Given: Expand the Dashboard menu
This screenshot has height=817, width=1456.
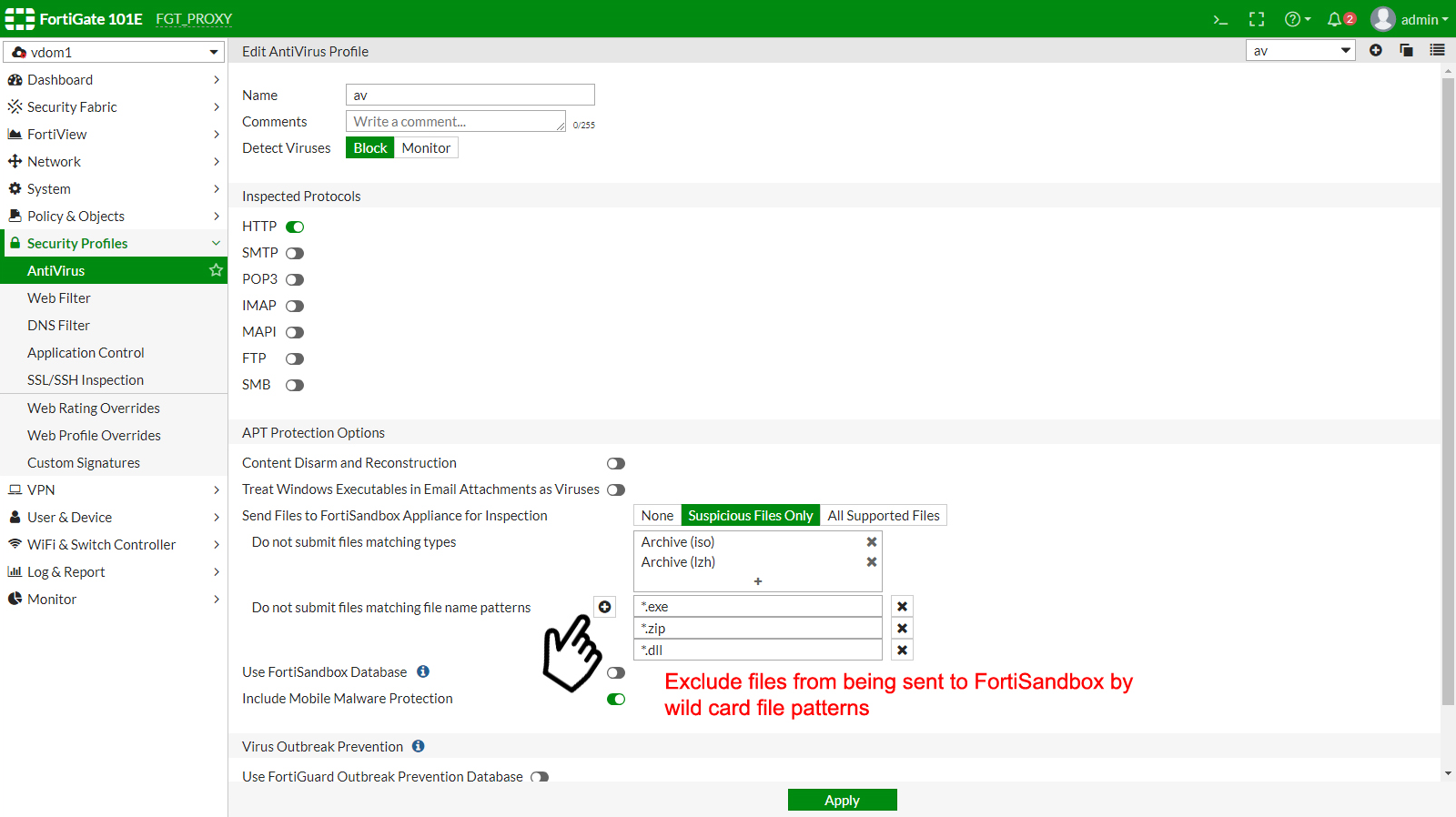Looking at the screenshot, I should click(x=114, y=79).
